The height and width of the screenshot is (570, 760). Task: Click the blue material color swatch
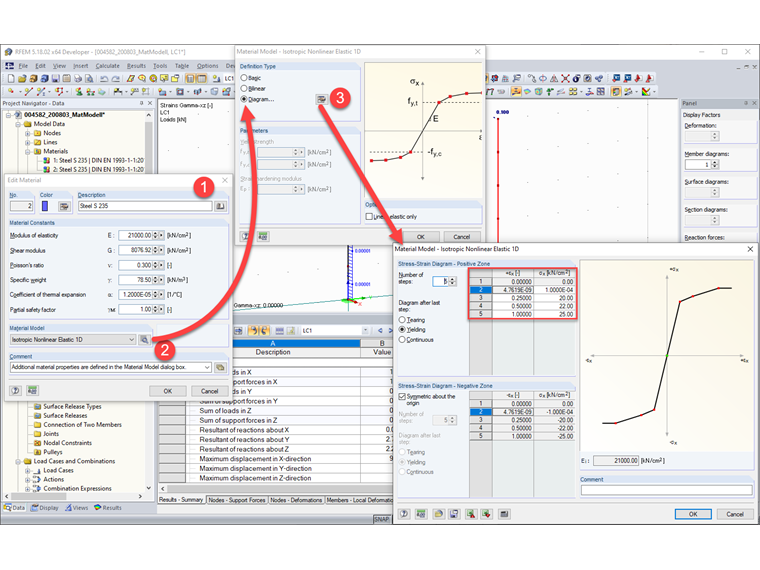pos(45,206)
